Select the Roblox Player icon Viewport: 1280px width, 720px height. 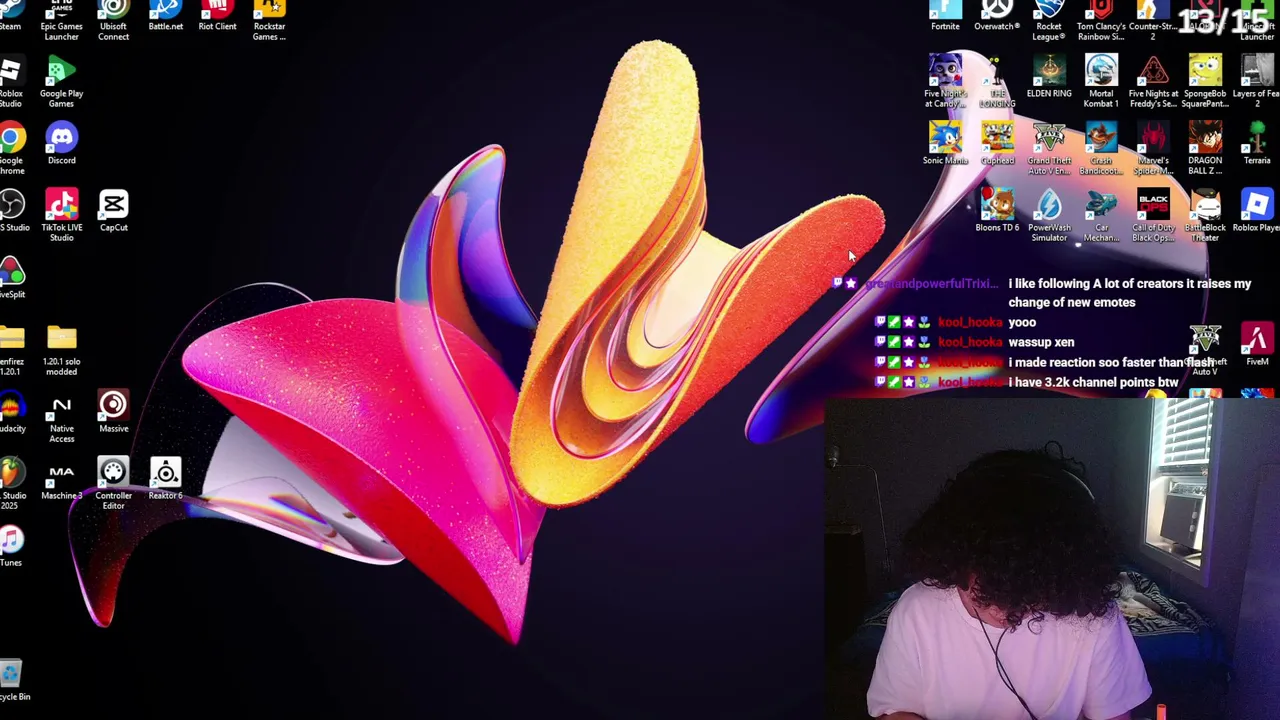pyautogui.click(x=1257, y=212)
